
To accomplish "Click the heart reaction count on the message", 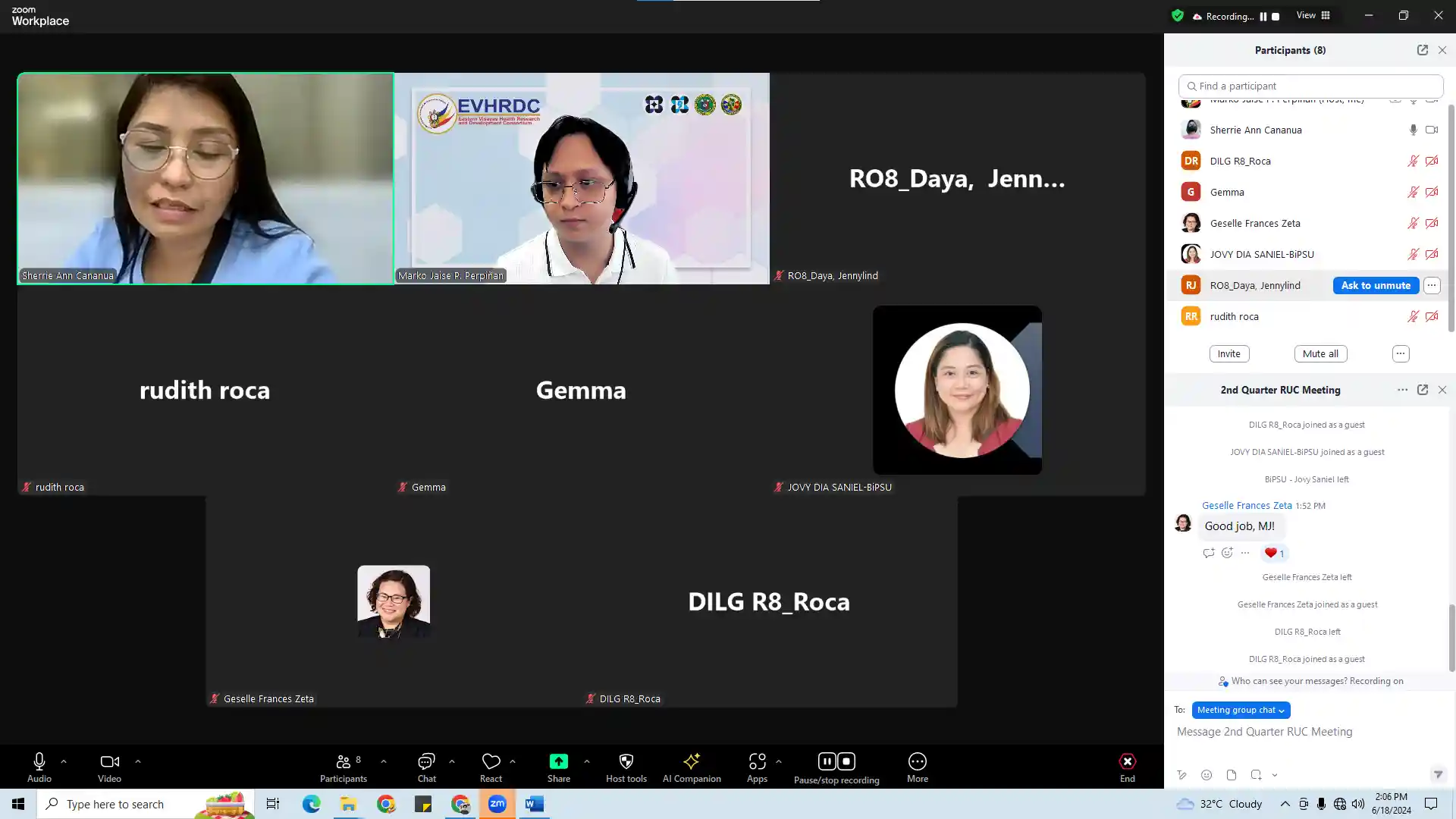I will click(1274, 554).
